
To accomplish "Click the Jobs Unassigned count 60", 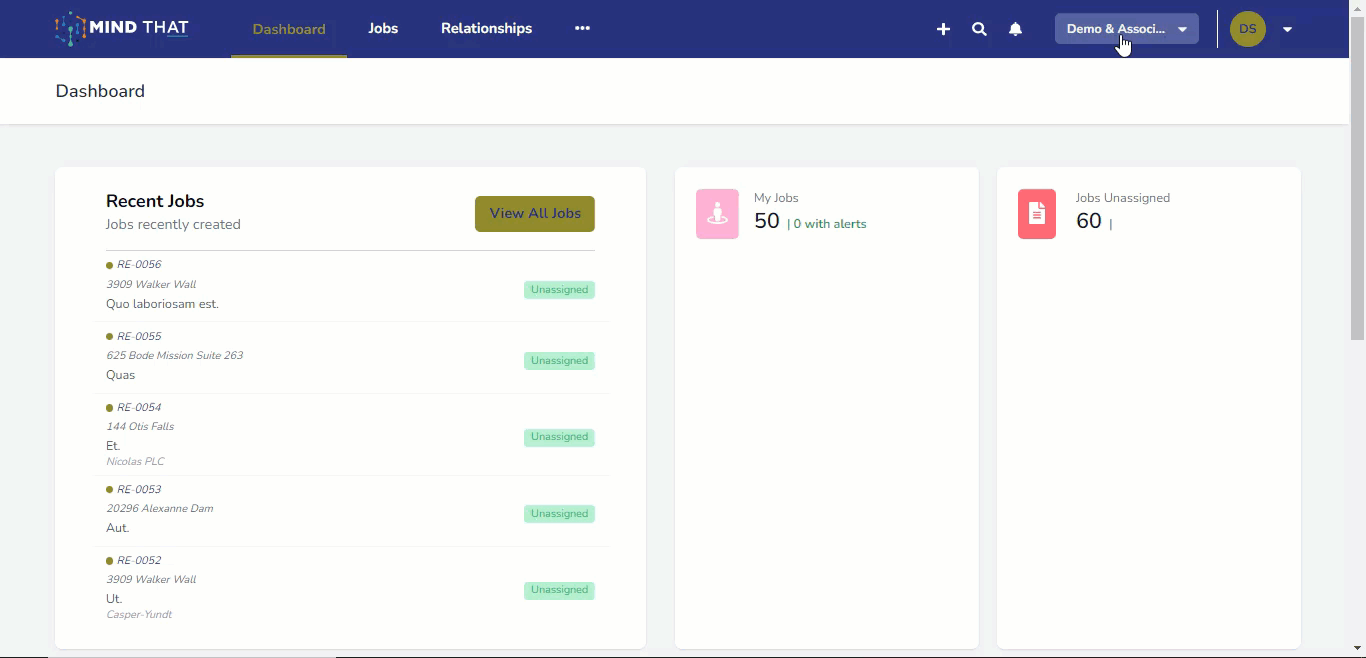I will [1088, 221].
